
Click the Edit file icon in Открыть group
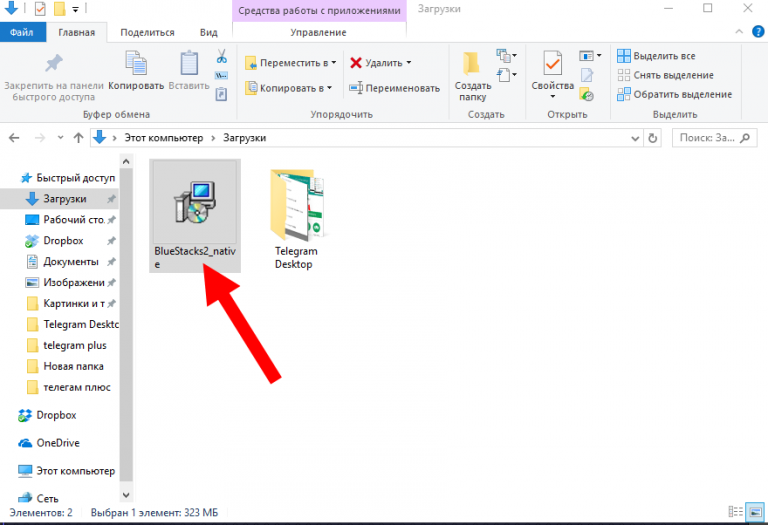(x=587, y=75)
